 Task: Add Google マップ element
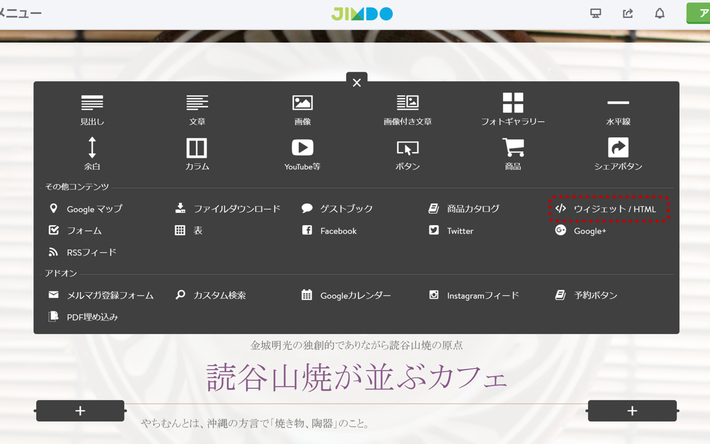tap(86, 209)
